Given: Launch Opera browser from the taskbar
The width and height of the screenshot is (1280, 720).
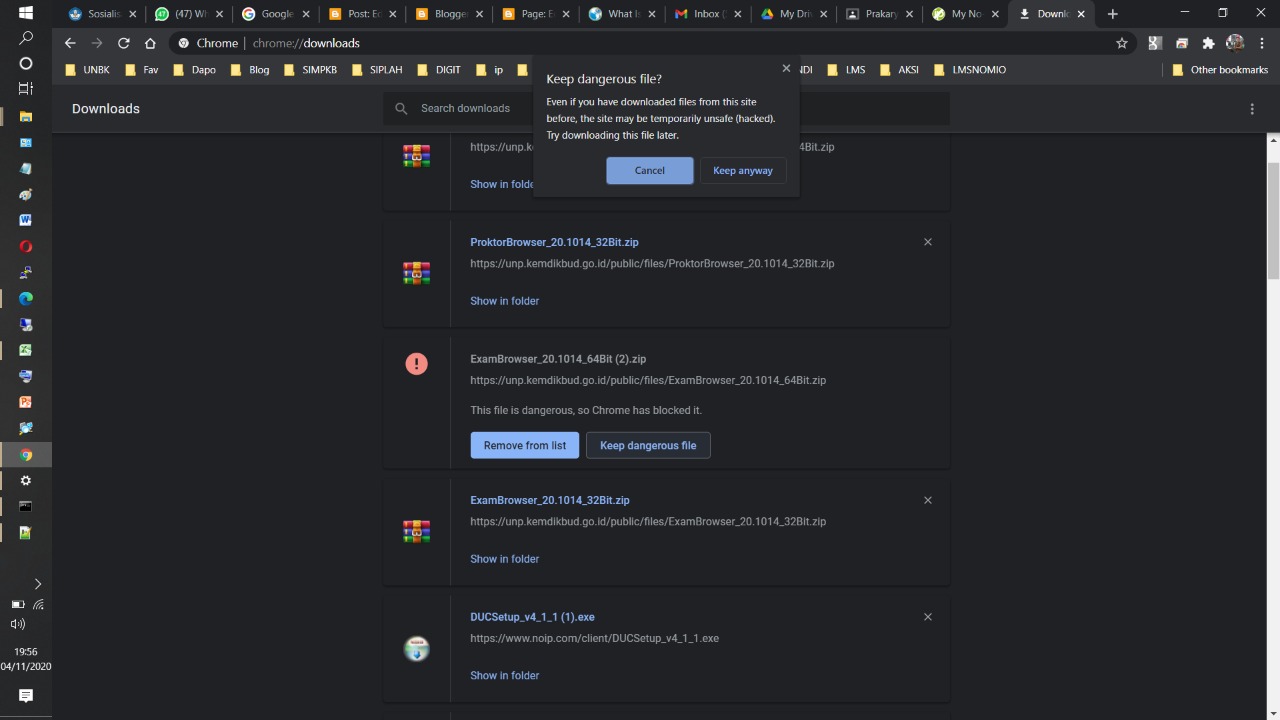Looking at the screenshot, I should click(26, 246).
